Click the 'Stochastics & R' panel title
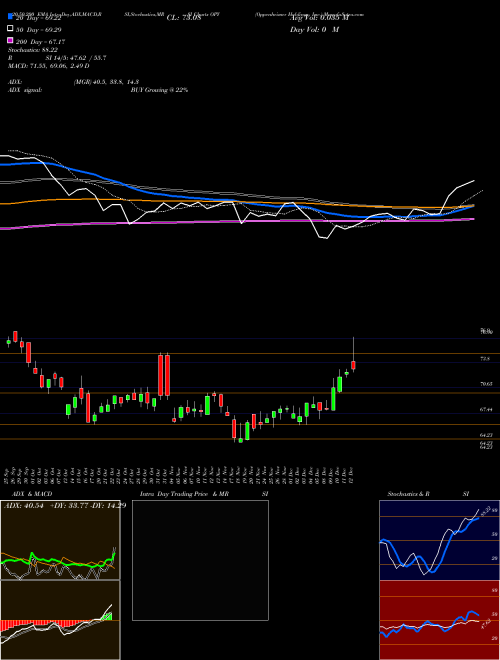 click(409, 494)
